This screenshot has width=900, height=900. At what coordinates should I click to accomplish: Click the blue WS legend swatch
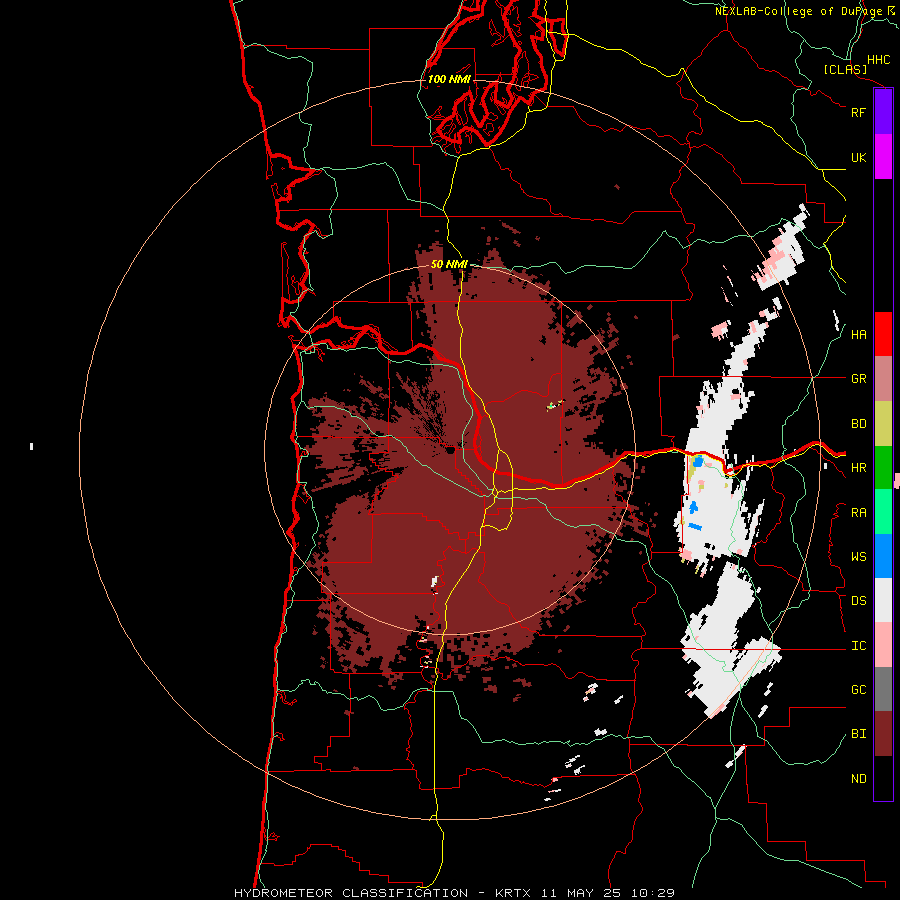[x=883, y=556]
